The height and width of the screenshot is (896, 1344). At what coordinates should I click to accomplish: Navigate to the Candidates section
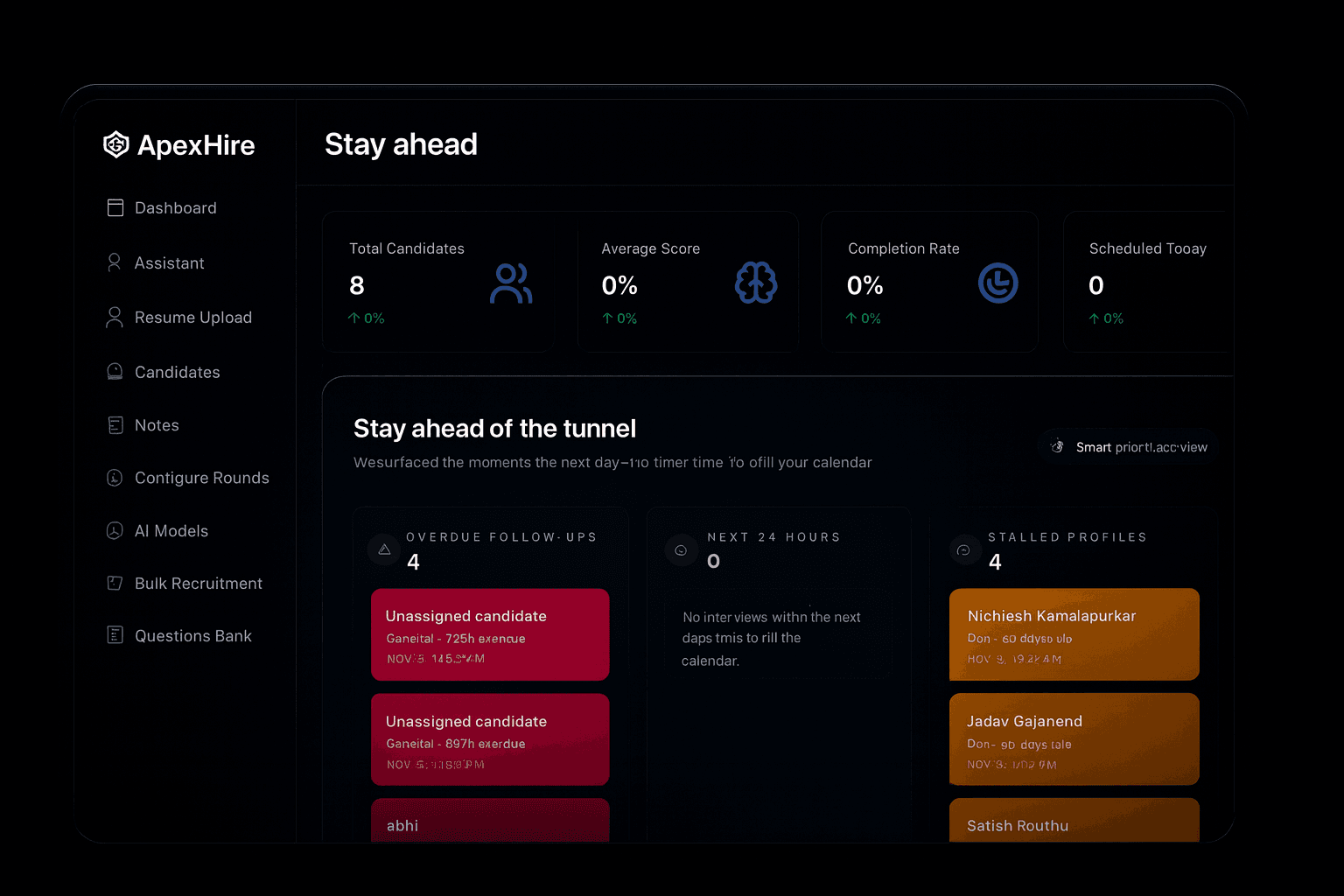click(x=177, y=371)
